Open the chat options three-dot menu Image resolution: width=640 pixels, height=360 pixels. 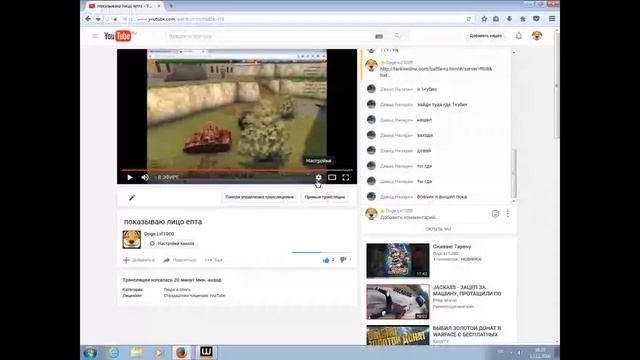tap(508, 214)
